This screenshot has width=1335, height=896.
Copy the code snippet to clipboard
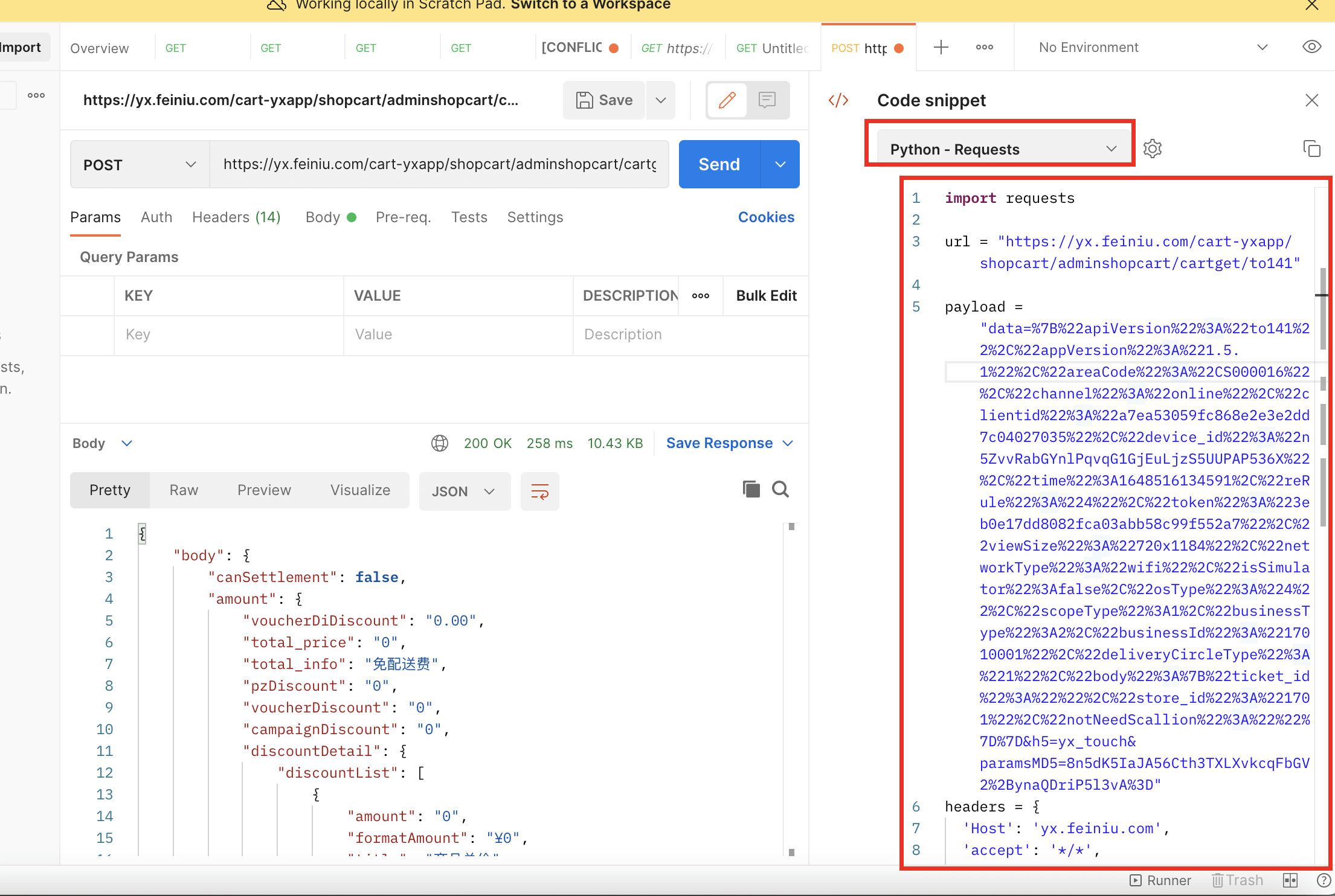[x=1311, y=149]
